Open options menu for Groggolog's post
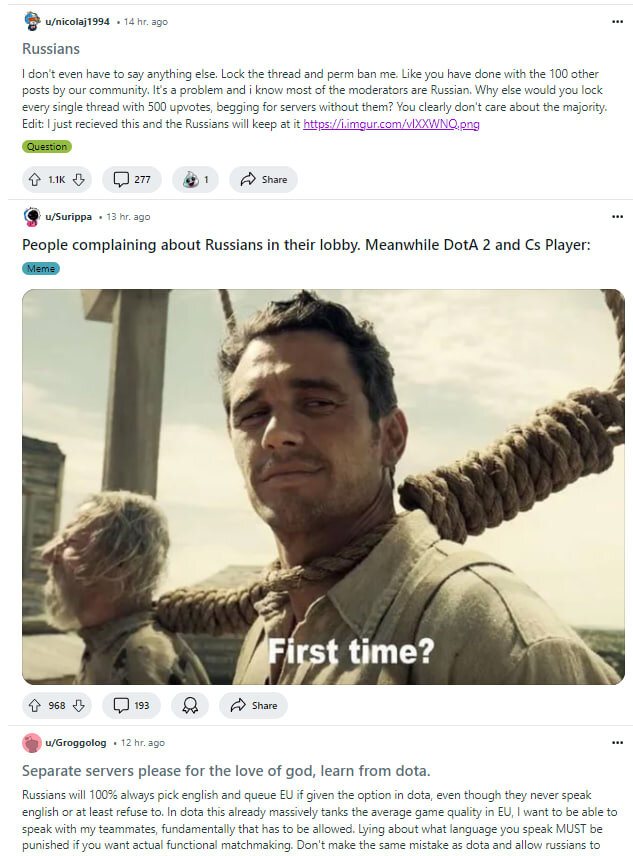This screenshot has width=633, height=856. tap(617, 742)
